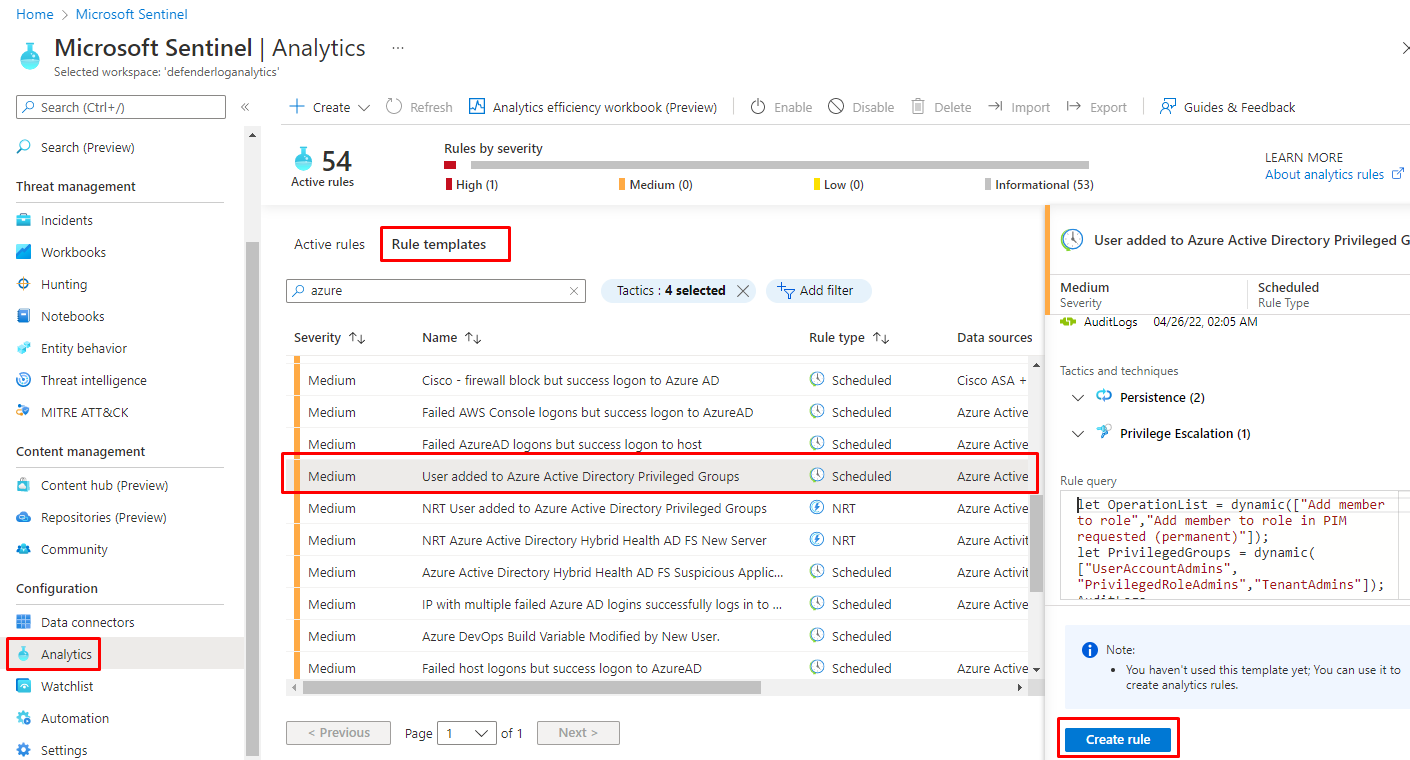Image resolution: width=1410 pixels, height=760 pixels.
Task: Collapse the left navigation pane
Action: tap(245, 107)
